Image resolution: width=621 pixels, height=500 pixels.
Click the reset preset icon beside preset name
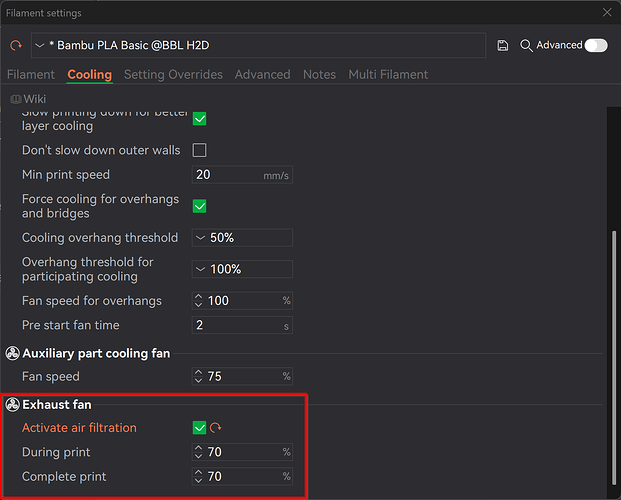tap(16, 46)
